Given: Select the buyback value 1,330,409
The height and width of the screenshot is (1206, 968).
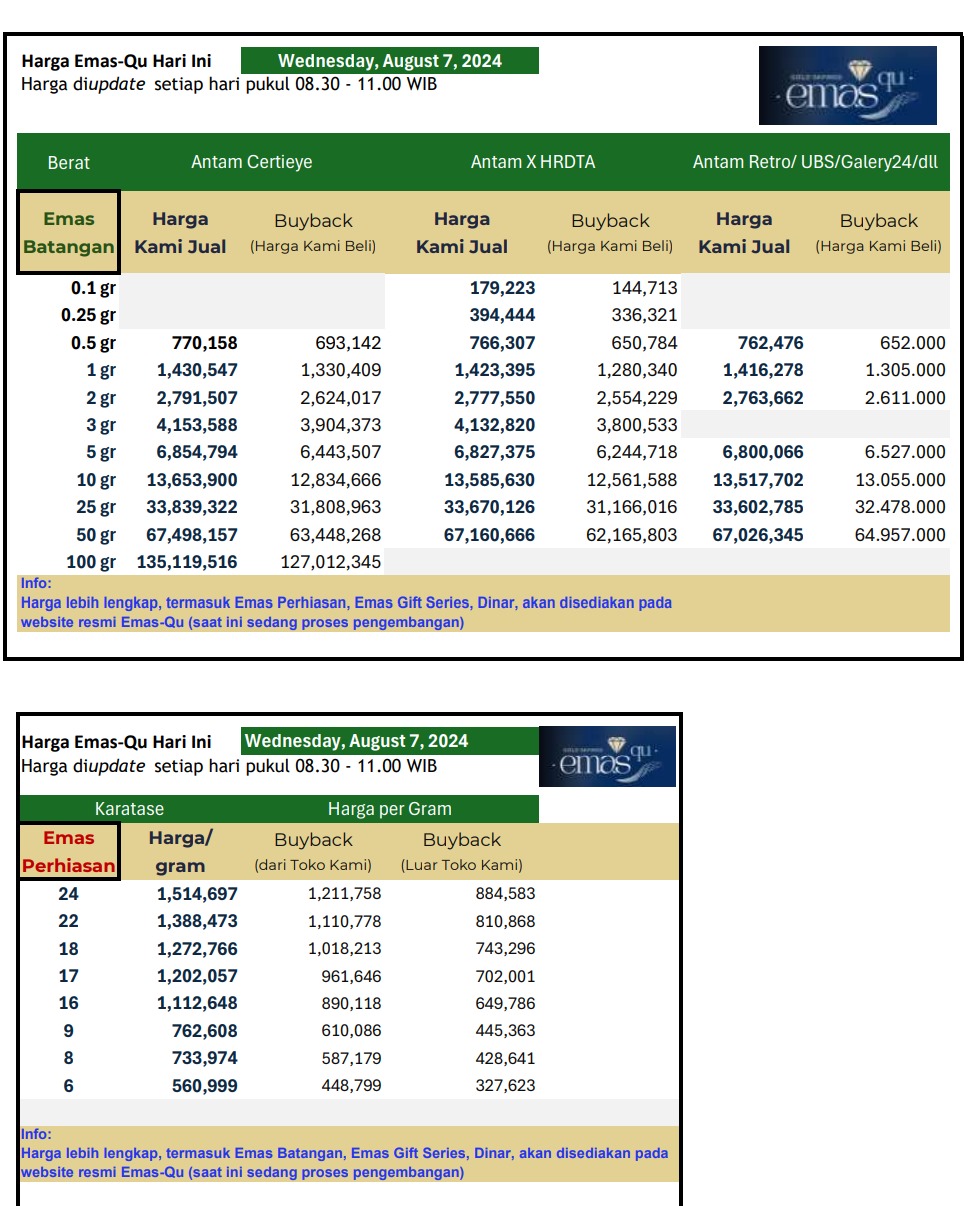Looking at the screenshot, I should [341, 370].
